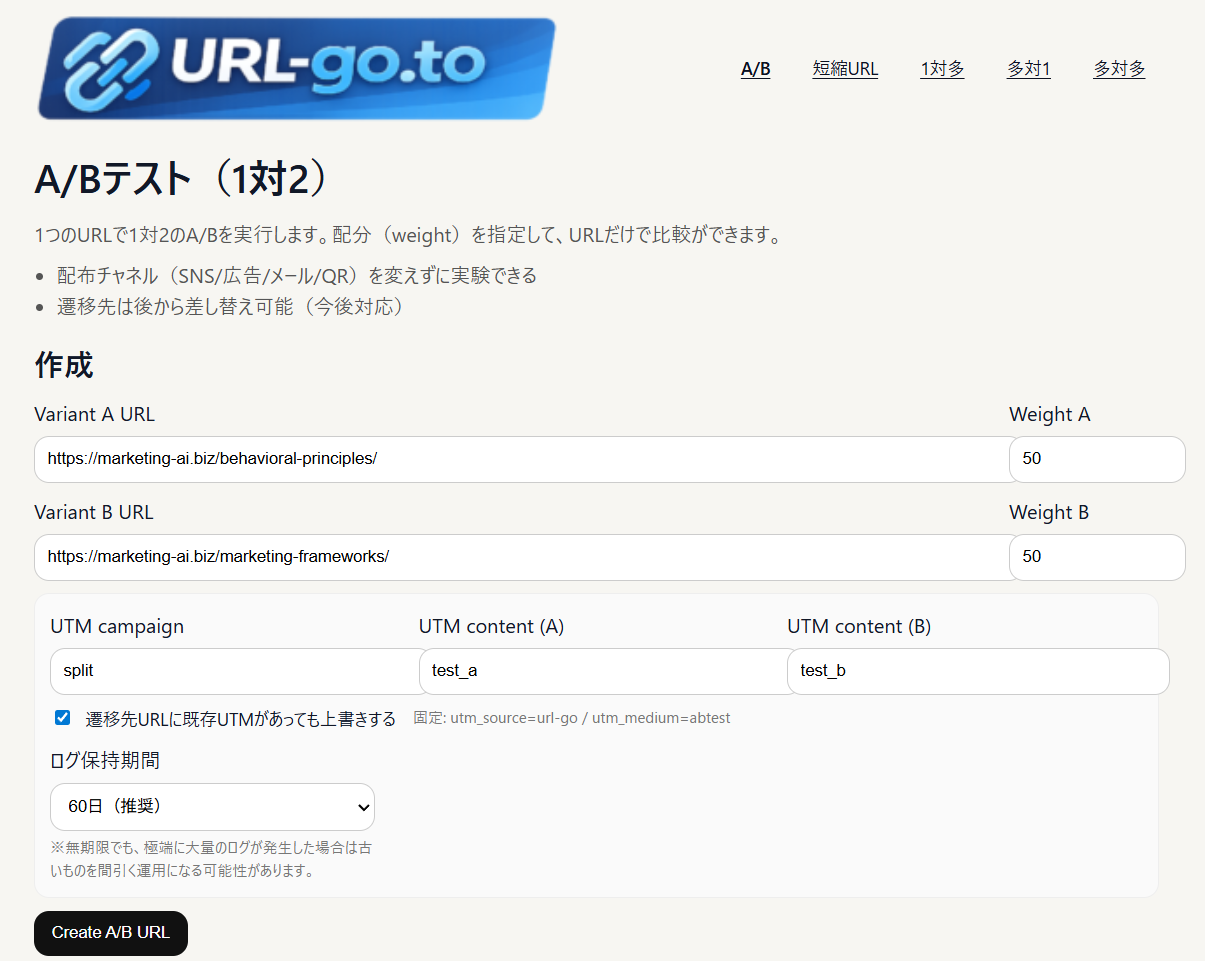Click the 遷移先URLに既存UTM checkbox label
Image resolution: width=1205 pixels, height=961 pixels.
point(240,719)
